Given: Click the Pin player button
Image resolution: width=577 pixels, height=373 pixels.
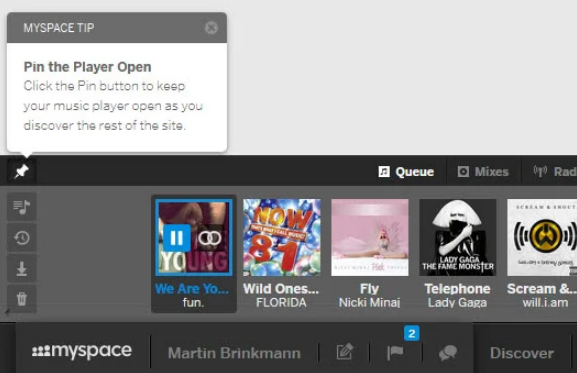Looking at the screenshot, I should point(21,171).
